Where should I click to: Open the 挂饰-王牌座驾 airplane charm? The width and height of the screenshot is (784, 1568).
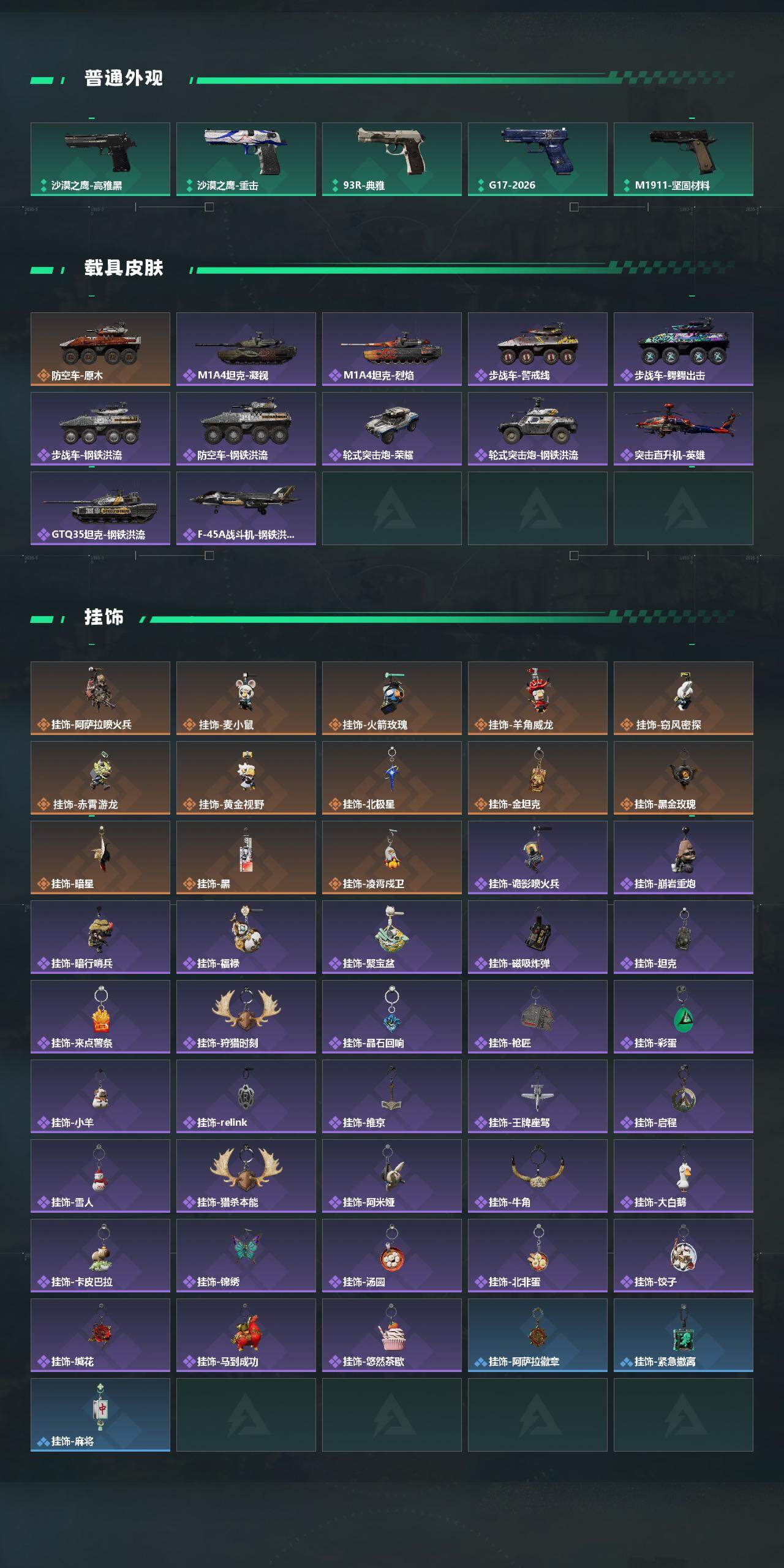538,1096
